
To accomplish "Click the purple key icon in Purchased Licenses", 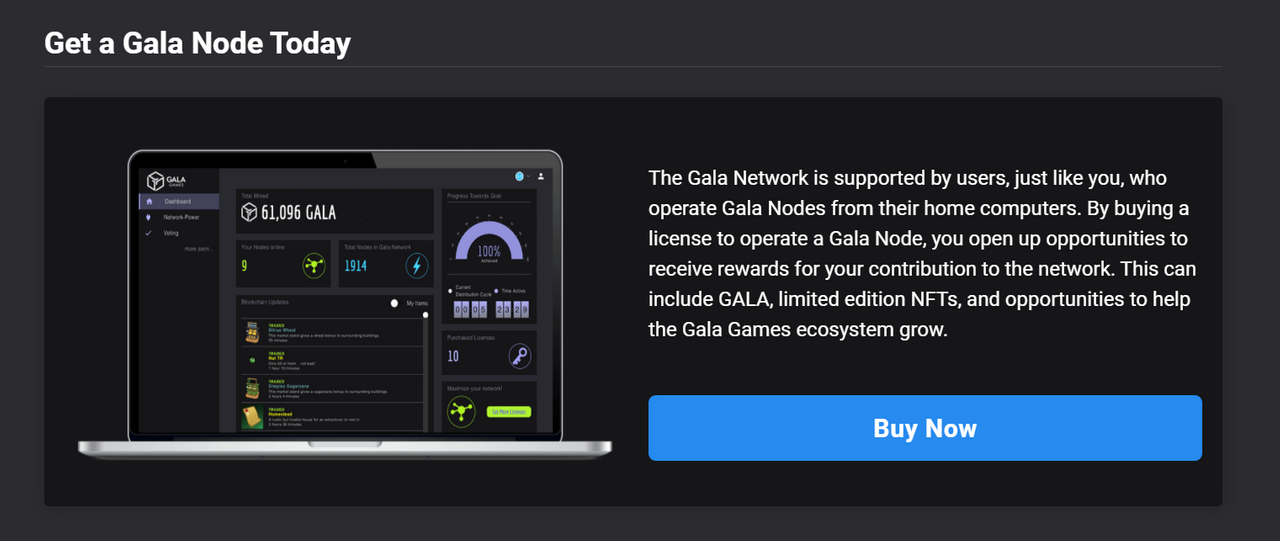I will 519,356.
